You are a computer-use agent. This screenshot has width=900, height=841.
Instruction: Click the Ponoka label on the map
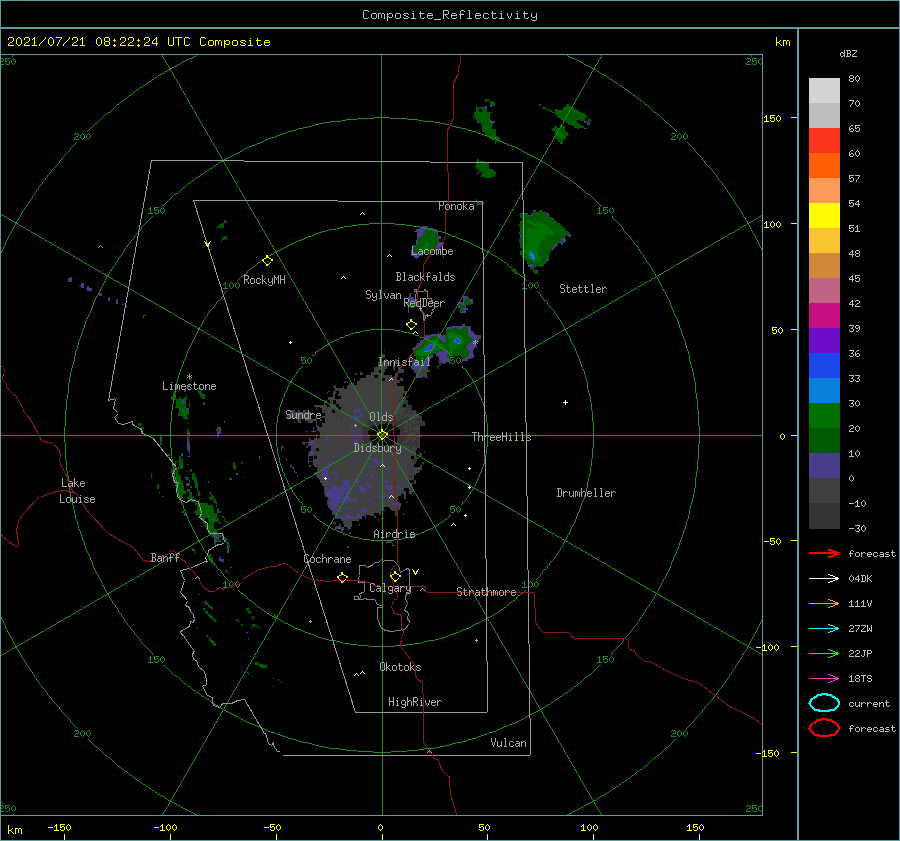coord(456,206)
